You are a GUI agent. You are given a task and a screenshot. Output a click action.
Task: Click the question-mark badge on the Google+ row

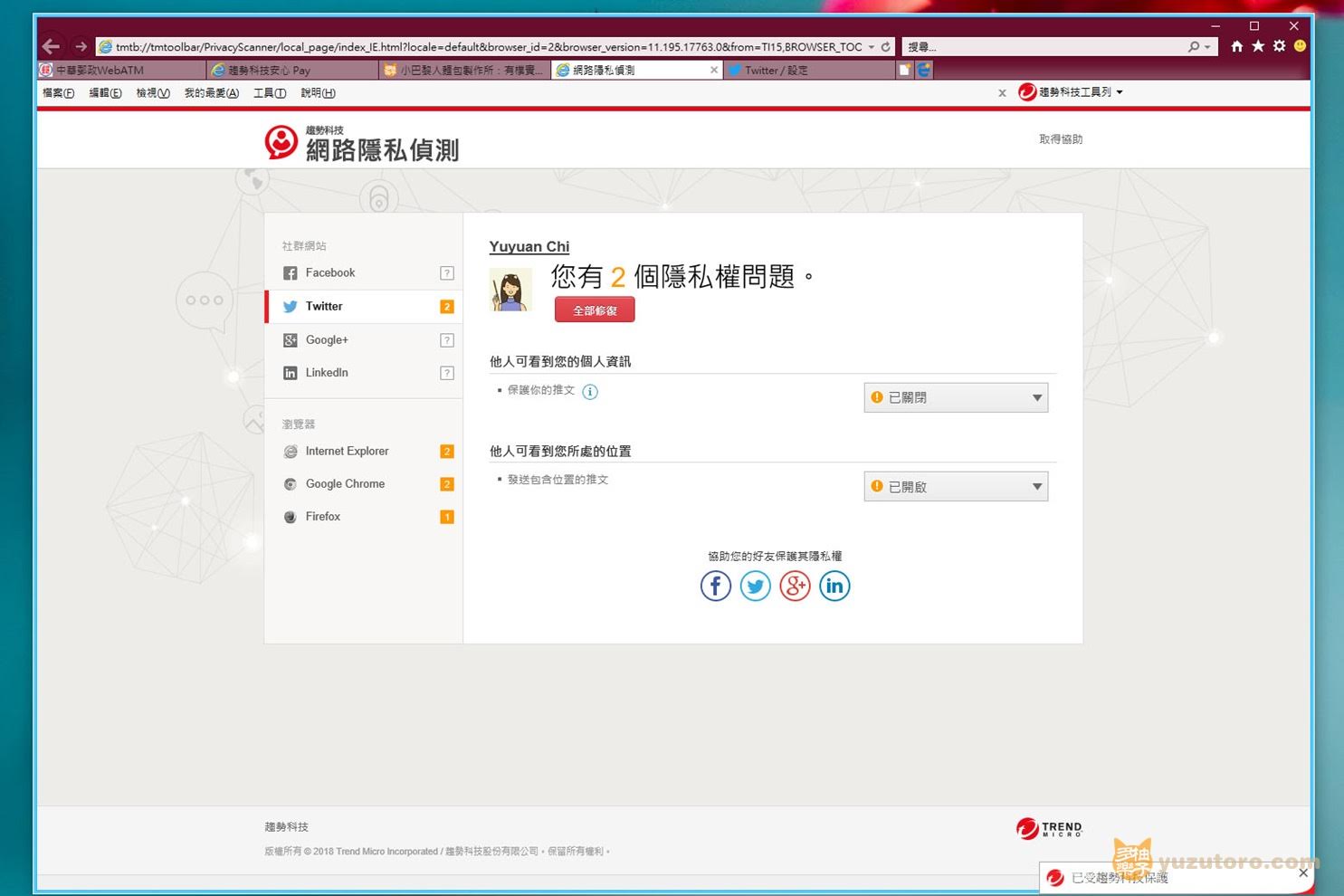click(447, 340)
